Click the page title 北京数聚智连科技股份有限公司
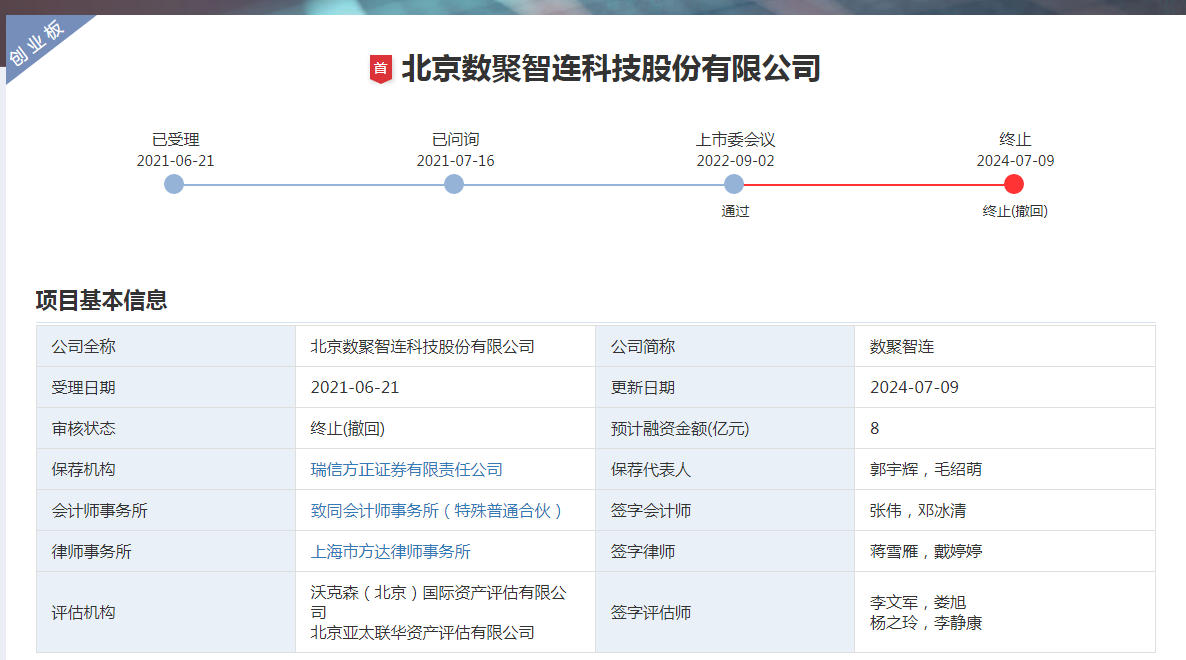This screenshot has height=660, width=1186. (x=611, y=69)
